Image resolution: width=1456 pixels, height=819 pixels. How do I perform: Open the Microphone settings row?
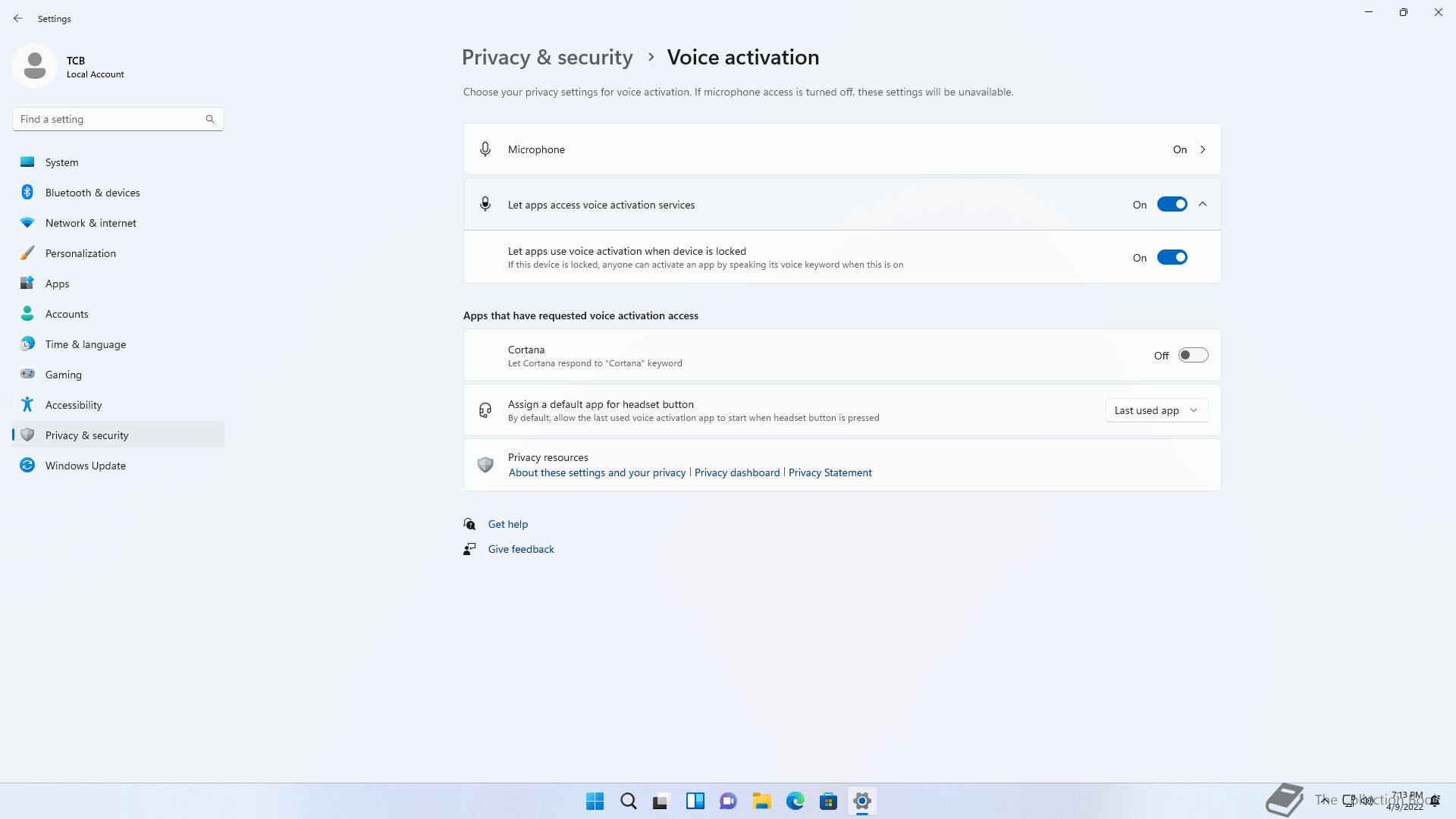pyautogui.click(x=842, y=149)
